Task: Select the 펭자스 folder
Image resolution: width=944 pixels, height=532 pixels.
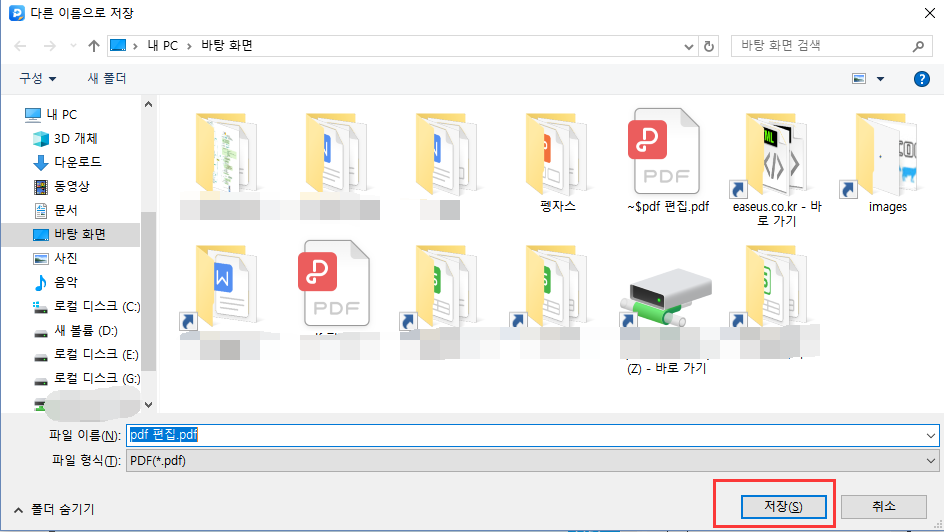Action: (x=557, y=162)
